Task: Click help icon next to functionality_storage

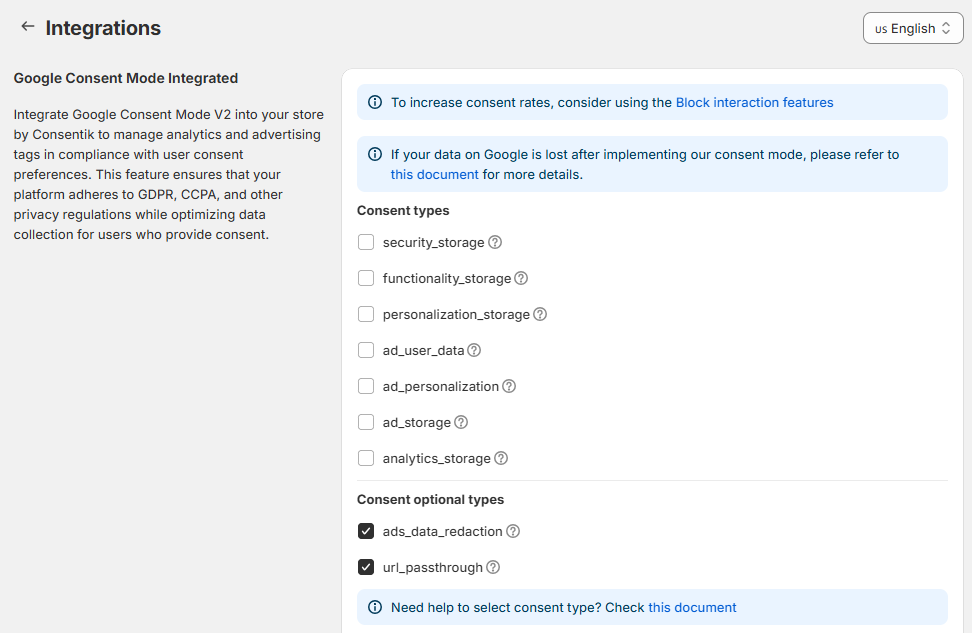Action: pyautogui.click(x=521, y=278)
